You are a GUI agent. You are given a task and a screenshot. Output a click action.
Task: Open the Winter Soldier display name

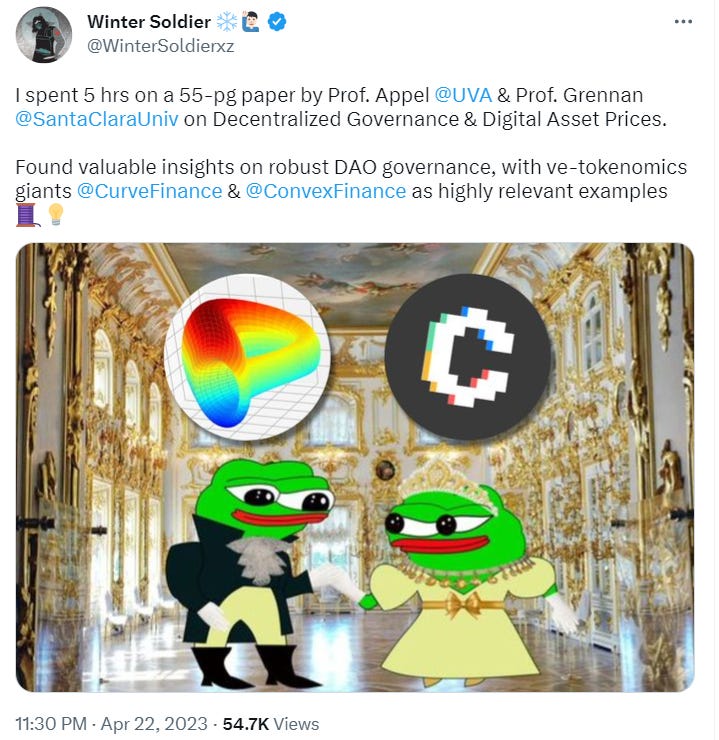[x=149, y=22]
